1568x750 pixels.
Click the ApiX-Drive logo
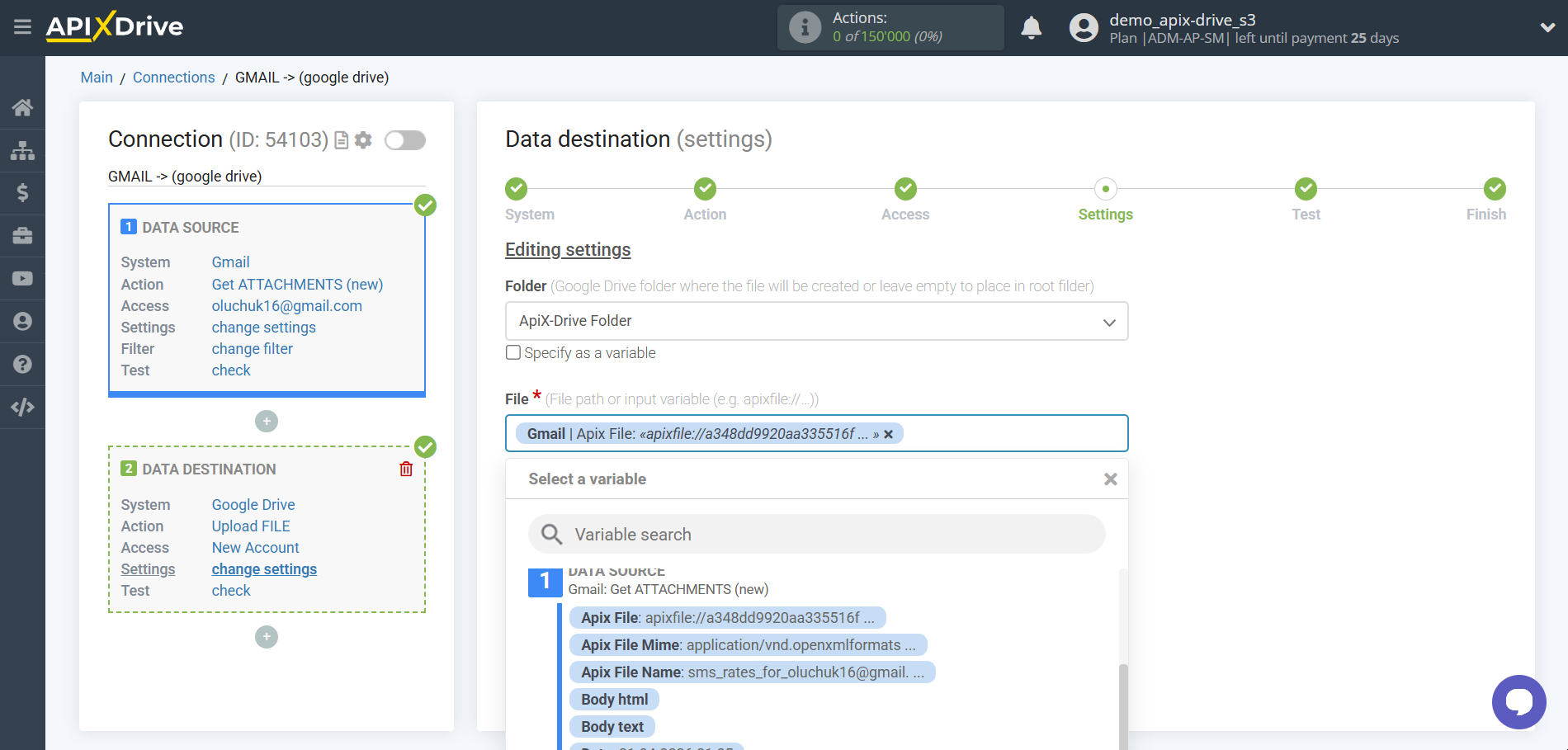(x=115, y=26)
